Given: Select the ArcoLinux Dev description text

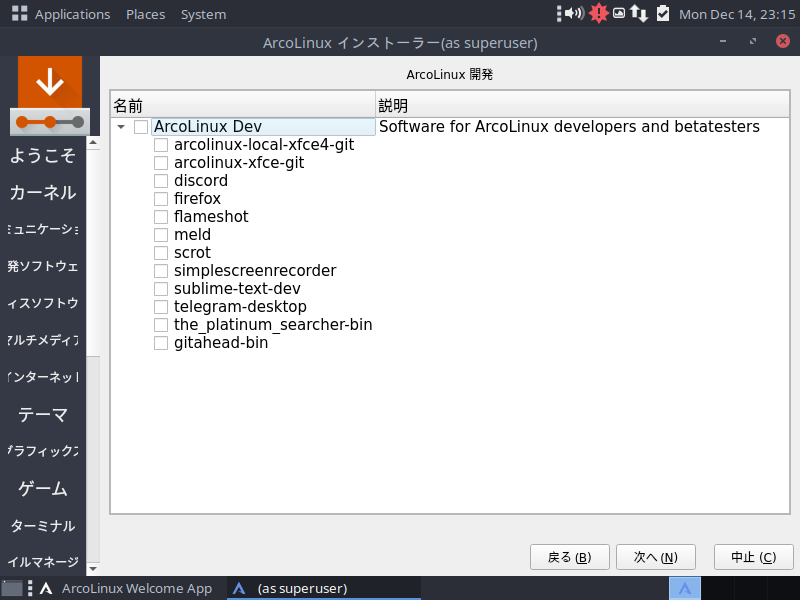Looking at the screenshot, I should [x=569, y=127].
